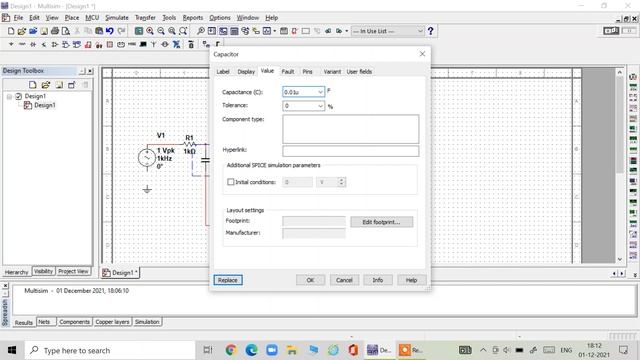Switch to the Label tab in Capacitor dialog
The height and width of the screenshot is (360, 640).
click(x=223, y=72)
